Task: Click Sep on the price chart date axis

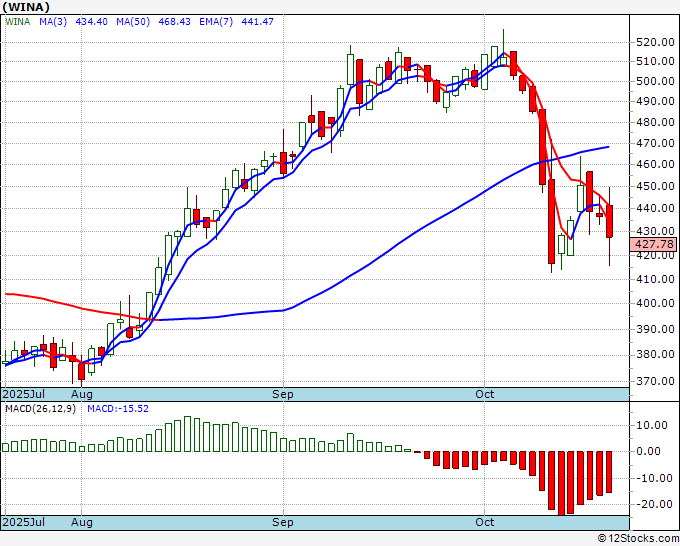Action: point(283,394)
